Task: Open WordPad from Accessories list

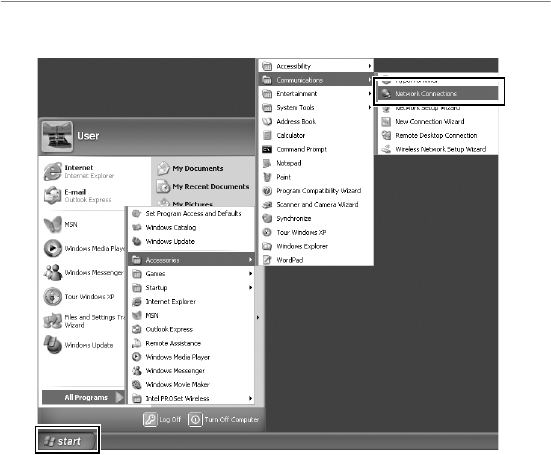Action: tap(316, 260)
